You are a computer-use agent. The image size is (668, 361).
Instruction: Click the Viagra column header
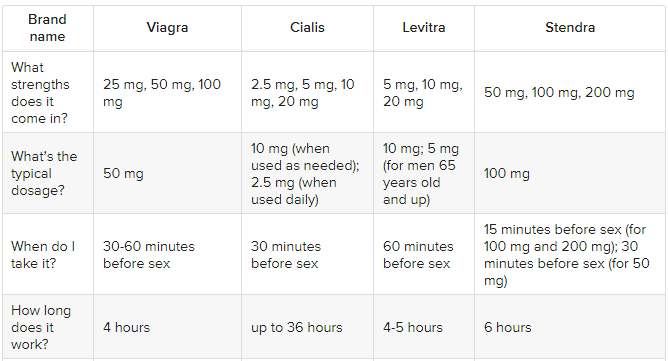point(167,28)
